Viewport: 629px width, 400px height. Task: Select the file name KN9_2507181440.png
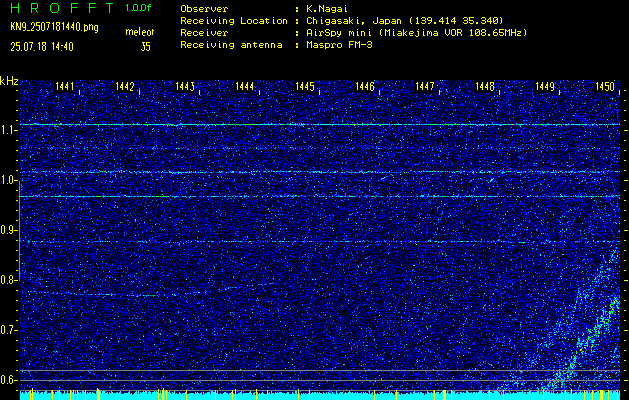point(54,27)
